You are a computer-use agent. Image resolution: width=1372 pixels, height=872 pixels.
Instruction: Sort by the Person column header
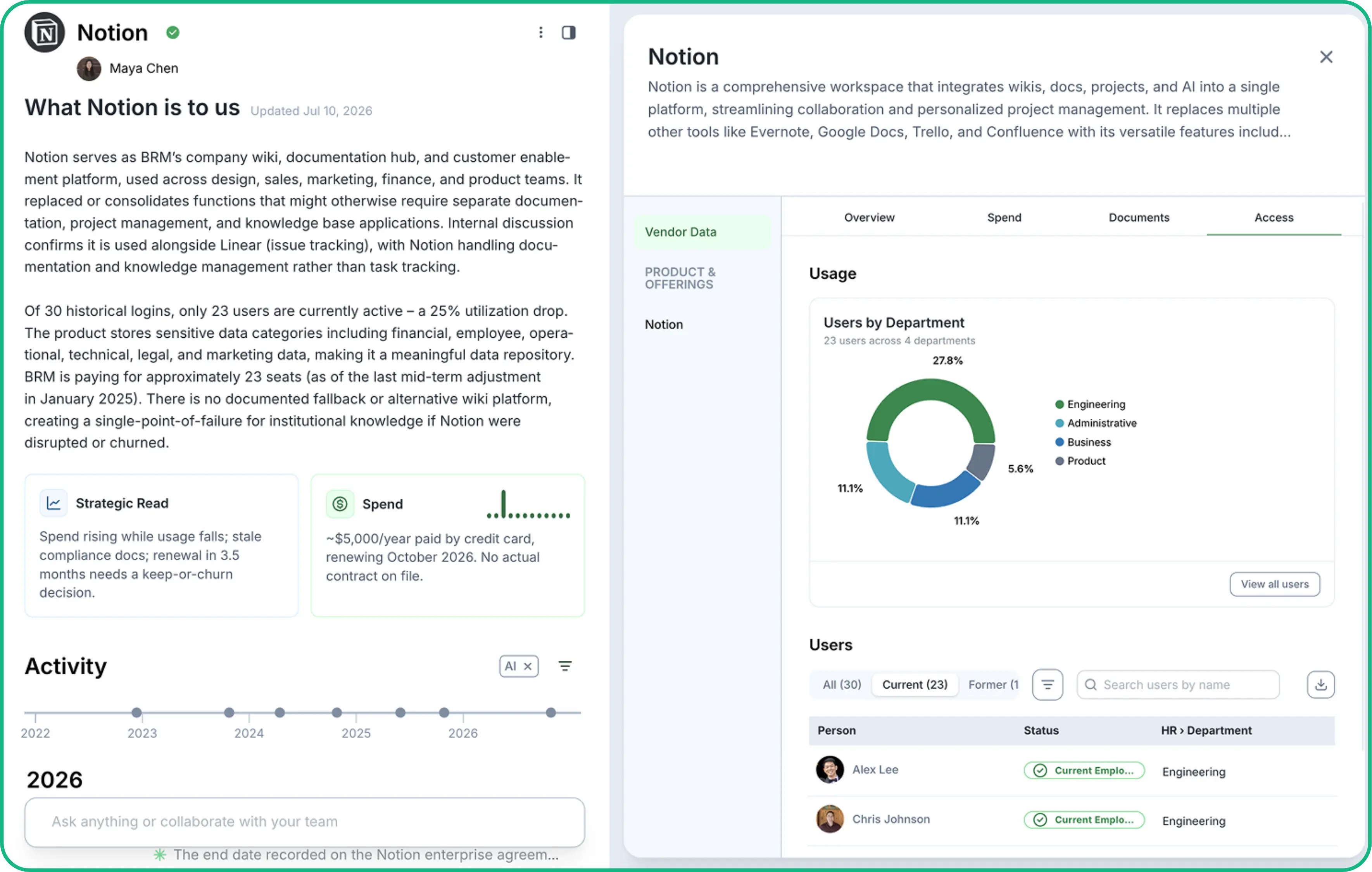(x=836, y=730)
